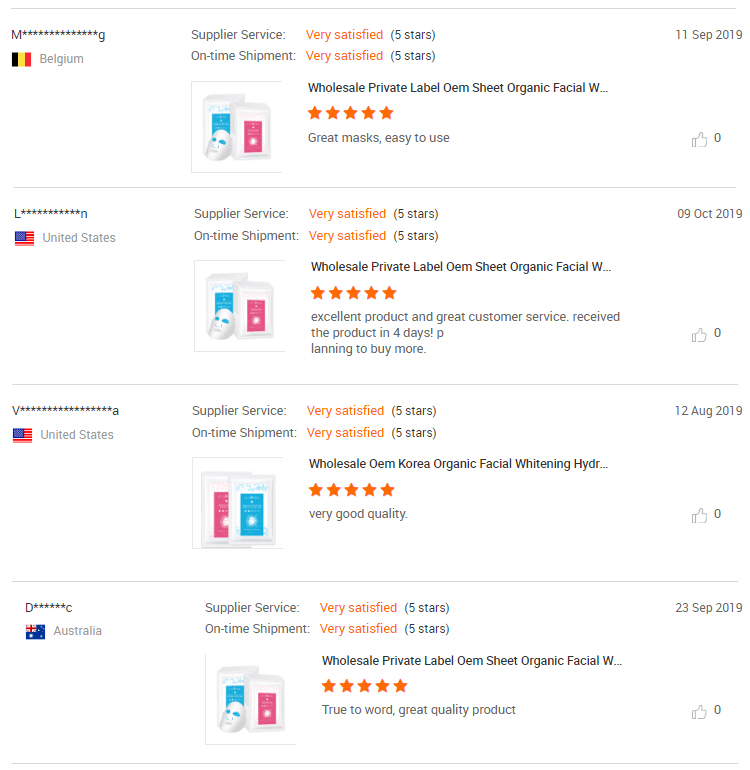The height and width of the screenshot is (770, 750).
Task: Click the five-star rating in the Australia review
Action: click(364, 686)
